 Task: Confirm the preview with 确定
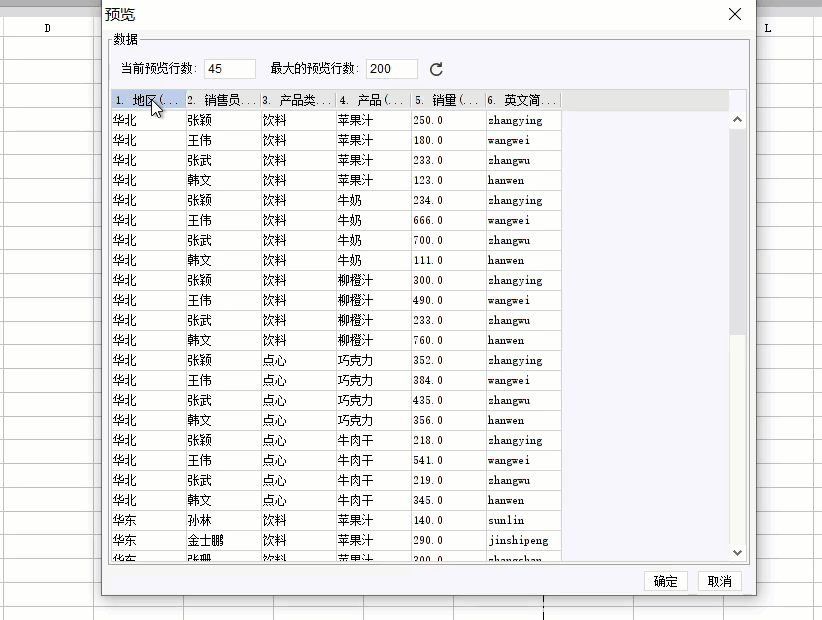coord(665,581)
